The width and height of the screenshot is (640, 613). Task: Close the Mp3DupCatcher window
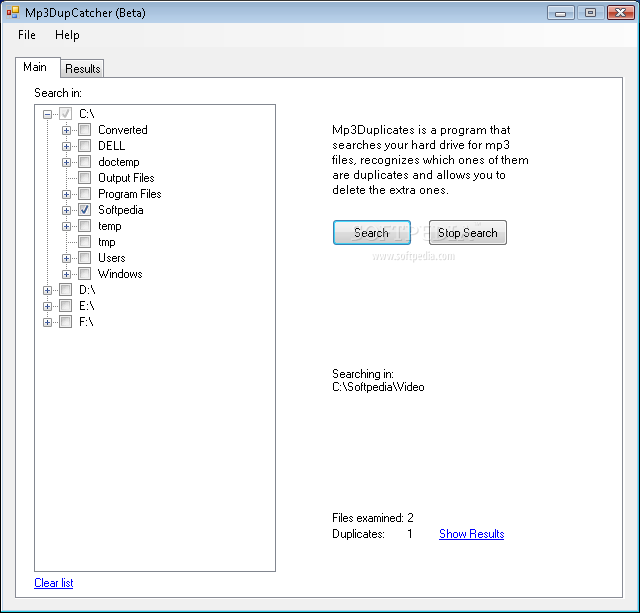(620, 13)
